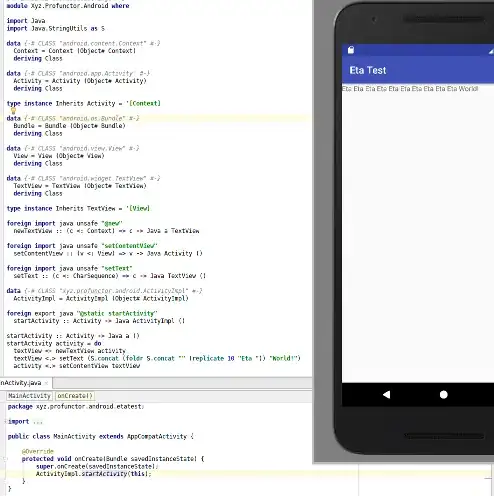Click the "setContentView" import string
The image size is (494, 496).
coord(129,246)
